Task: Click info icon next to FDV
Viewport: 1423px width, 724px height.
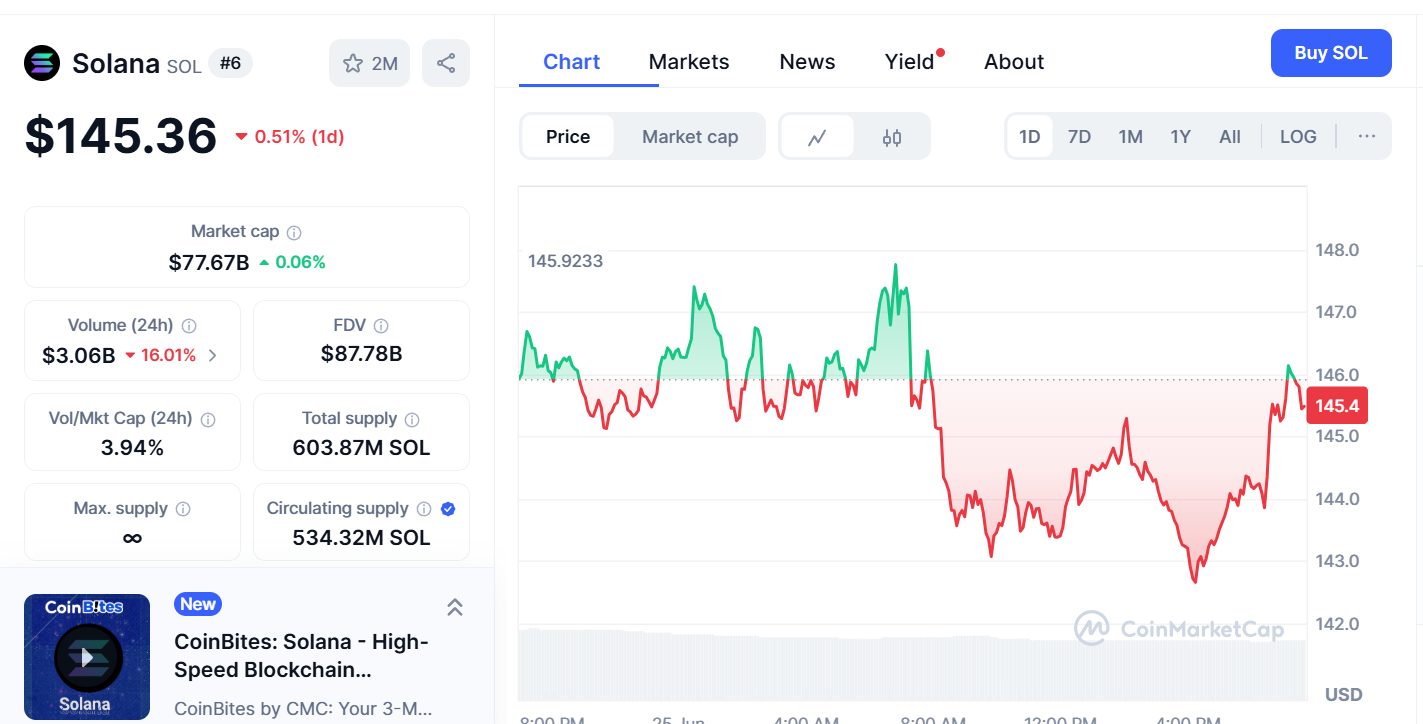Action: [x=381, y=326]
